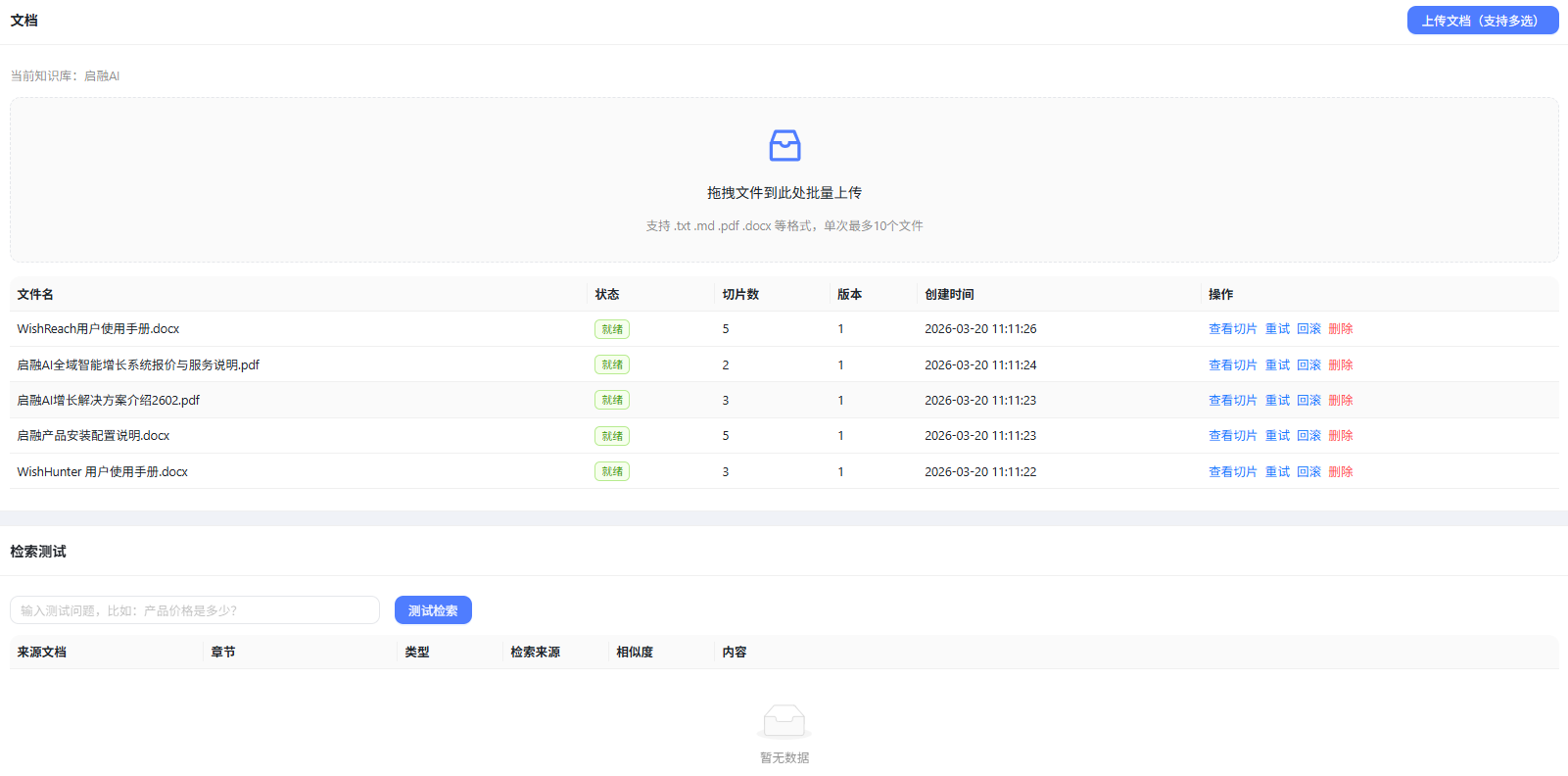Delete WishReach用户使用手册.docx

1340,329
